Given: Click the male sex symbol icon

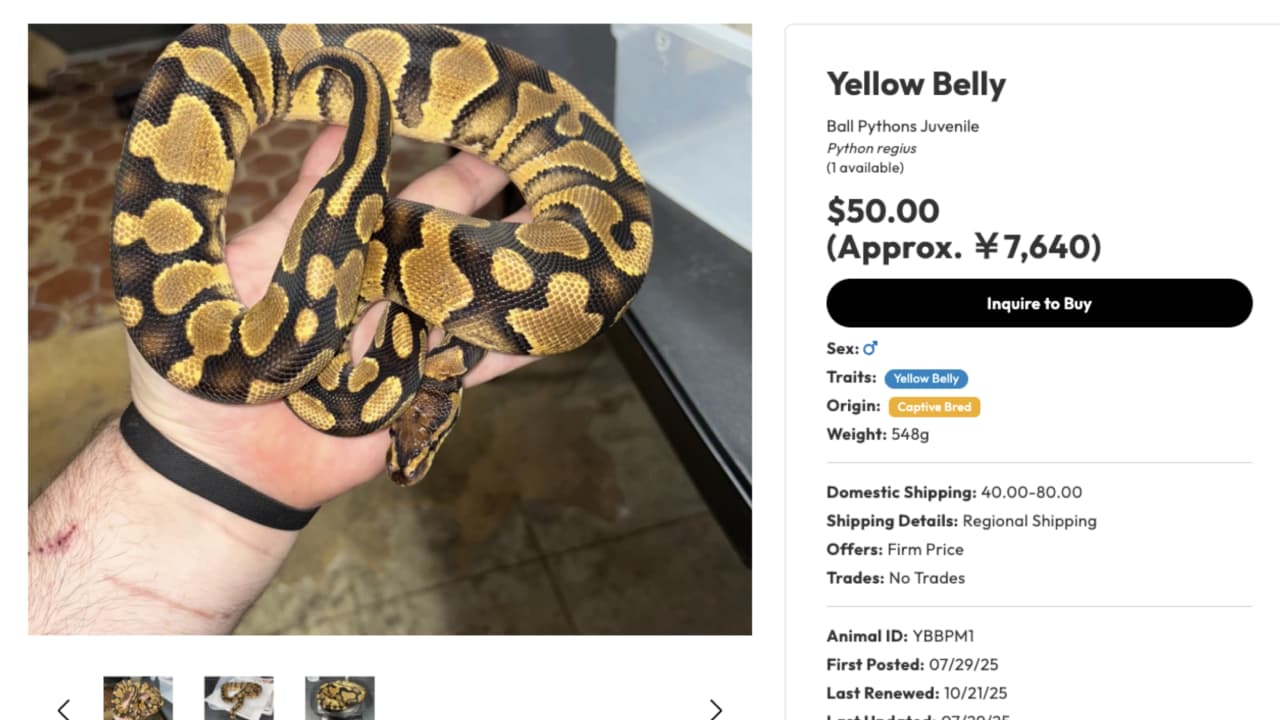Looking at the screenshot, I should (x=870, y=348).
